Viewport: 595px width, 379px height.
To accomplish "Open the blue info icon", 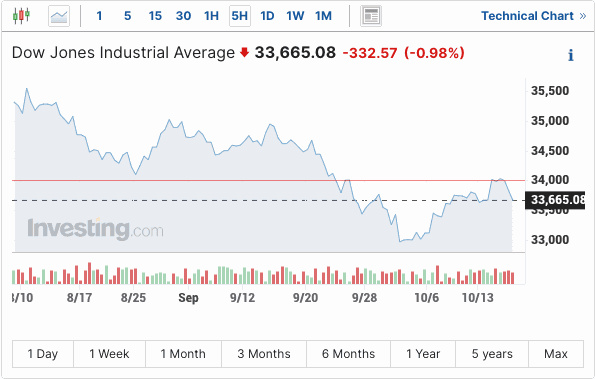I will coord(571,55).
